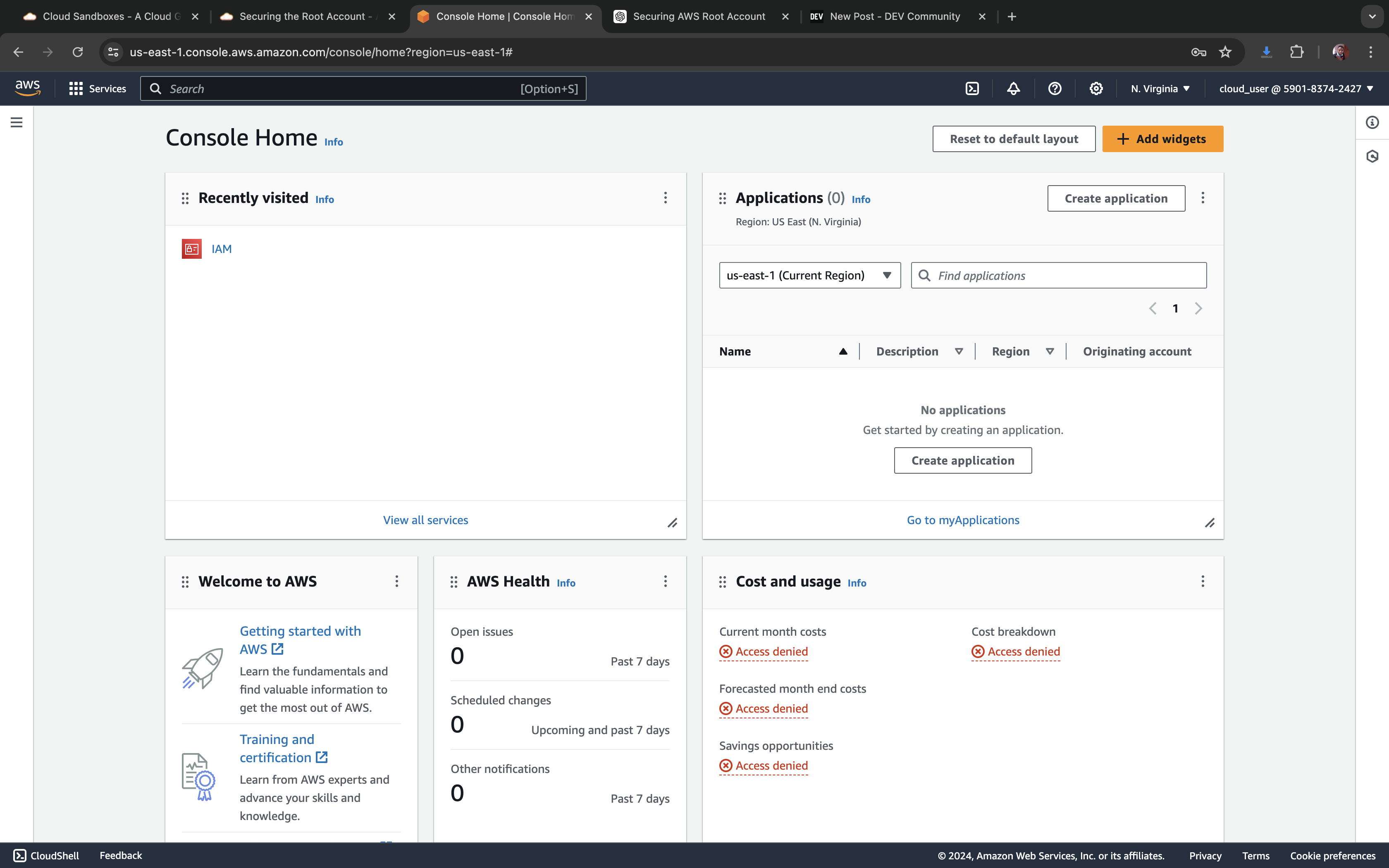Switch to New Post DEV Community tab
The height and width of the screenshot is (868, 1389).
pos(894,17)
